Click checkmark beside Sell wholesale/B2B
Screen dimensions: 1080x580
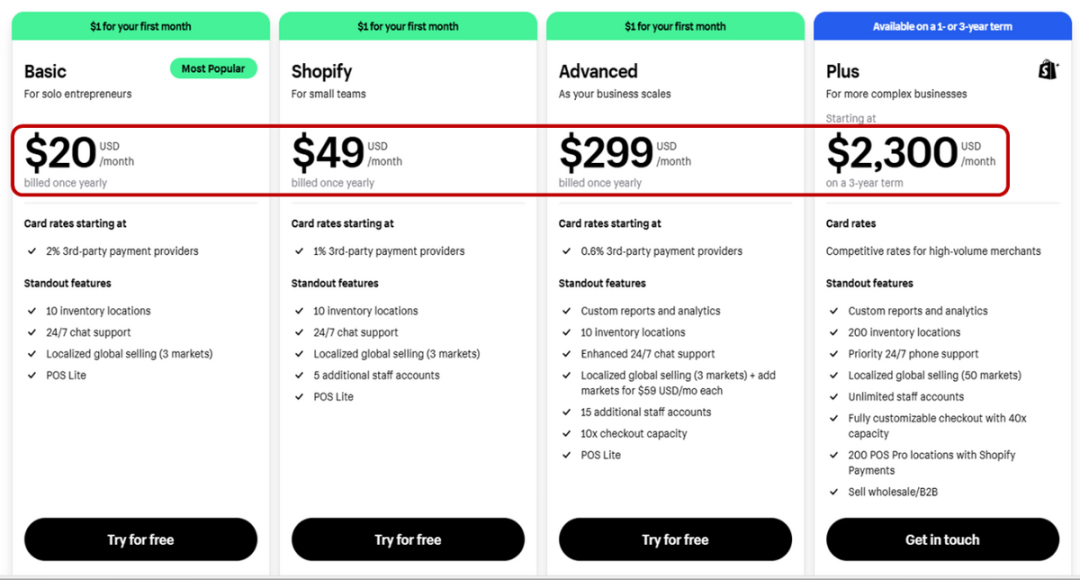tap(832, 492)
